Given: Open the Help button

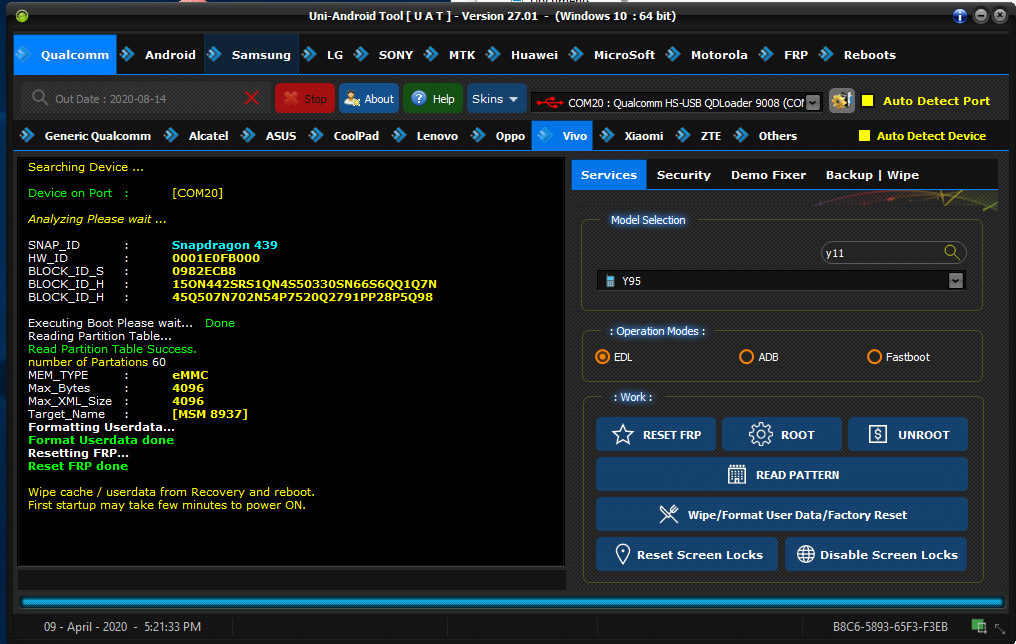Looking at the screenshot, I should pyautogui.click(x=433, y=99).
